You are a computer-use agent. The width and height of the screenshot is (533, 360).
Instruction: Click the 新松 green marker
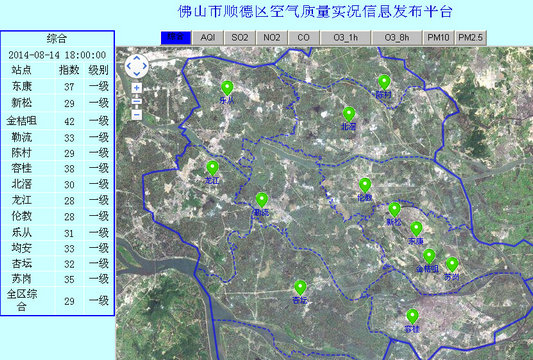click(394, 210)
